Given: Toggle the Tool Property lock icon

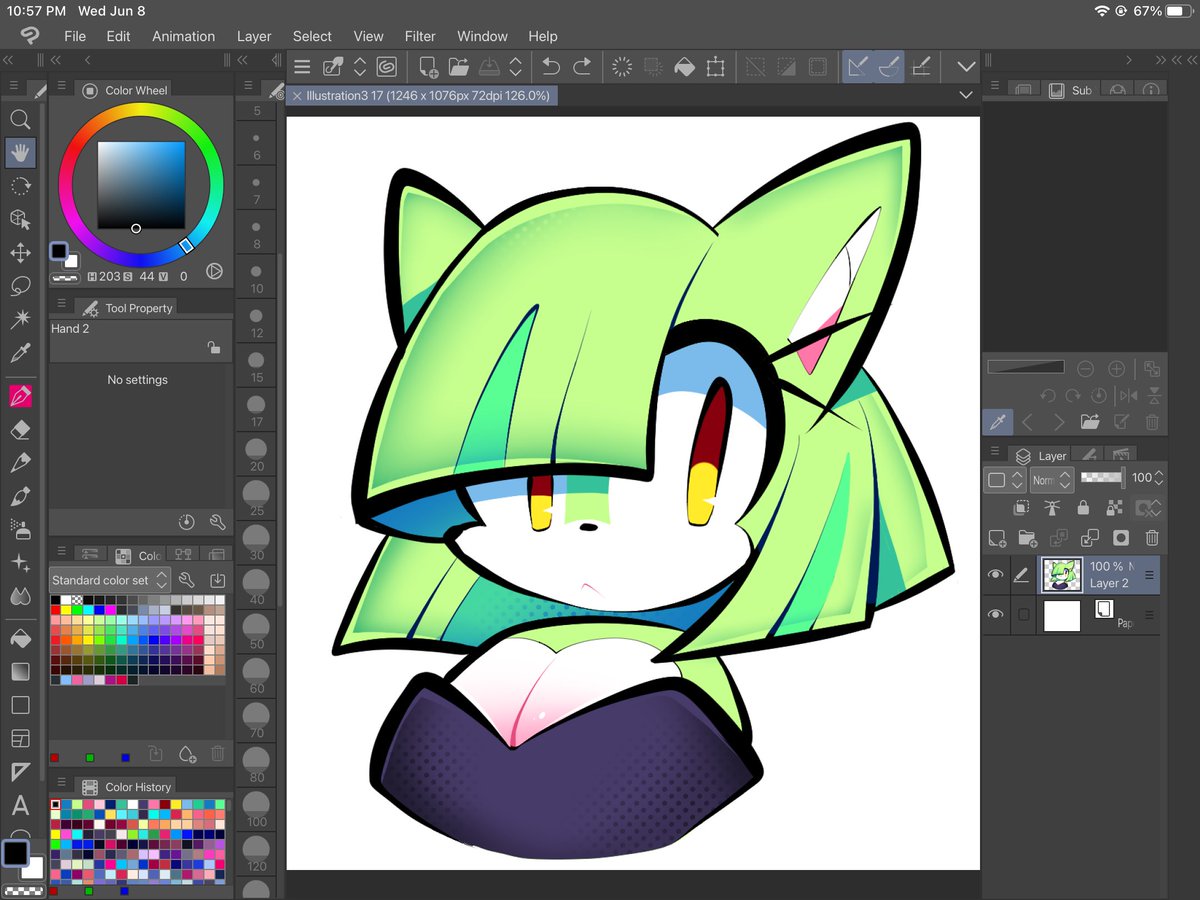Looking at the screenshot, I should click(x=214, y=347).
